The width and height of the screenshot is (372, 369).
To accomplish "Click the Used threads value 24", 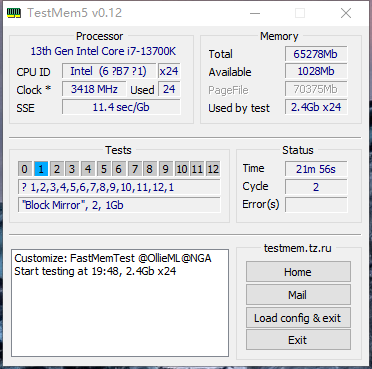I will [169, 89].
